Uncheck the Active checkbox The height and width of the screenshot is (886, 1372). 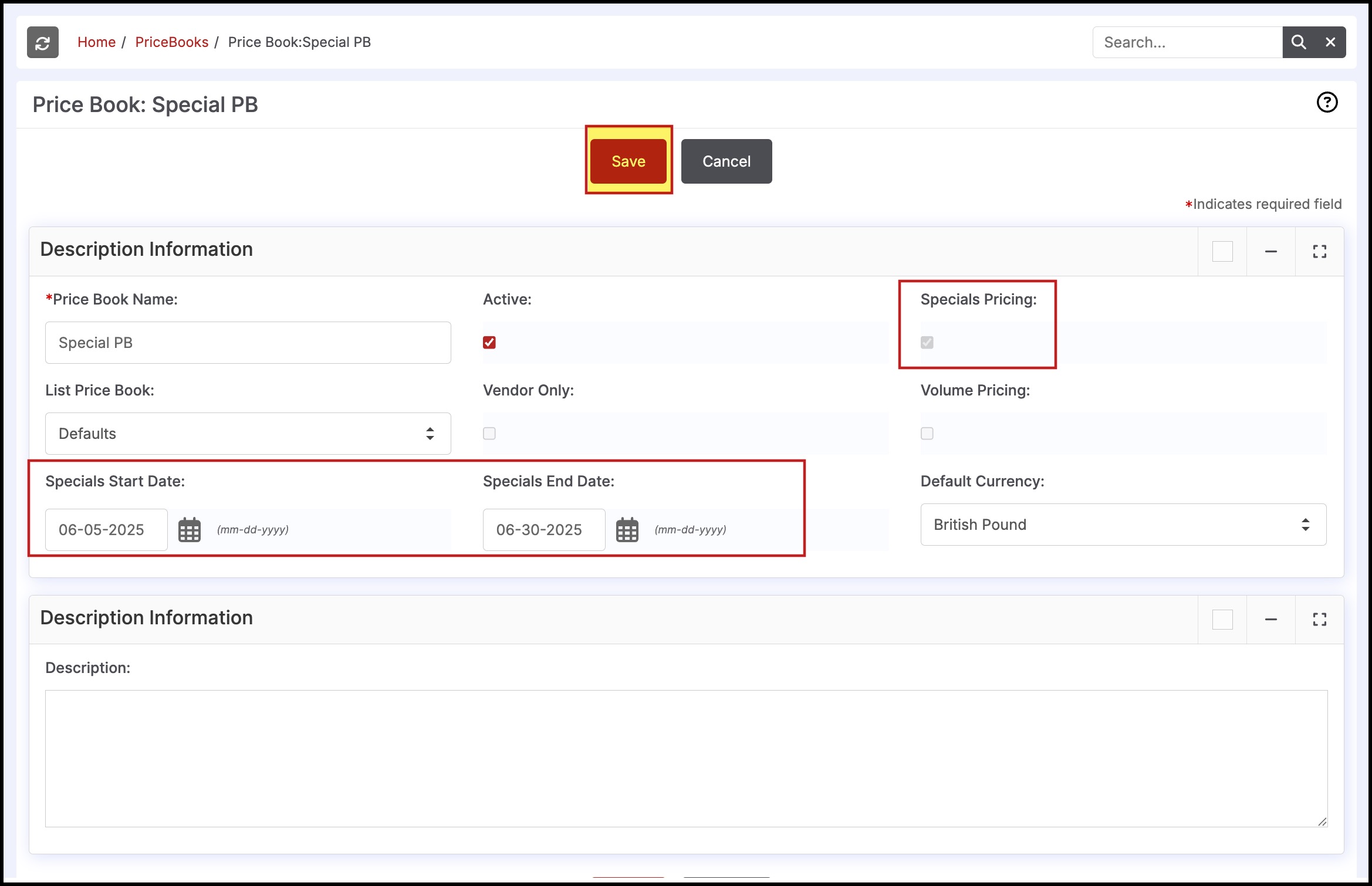(489, 343)
